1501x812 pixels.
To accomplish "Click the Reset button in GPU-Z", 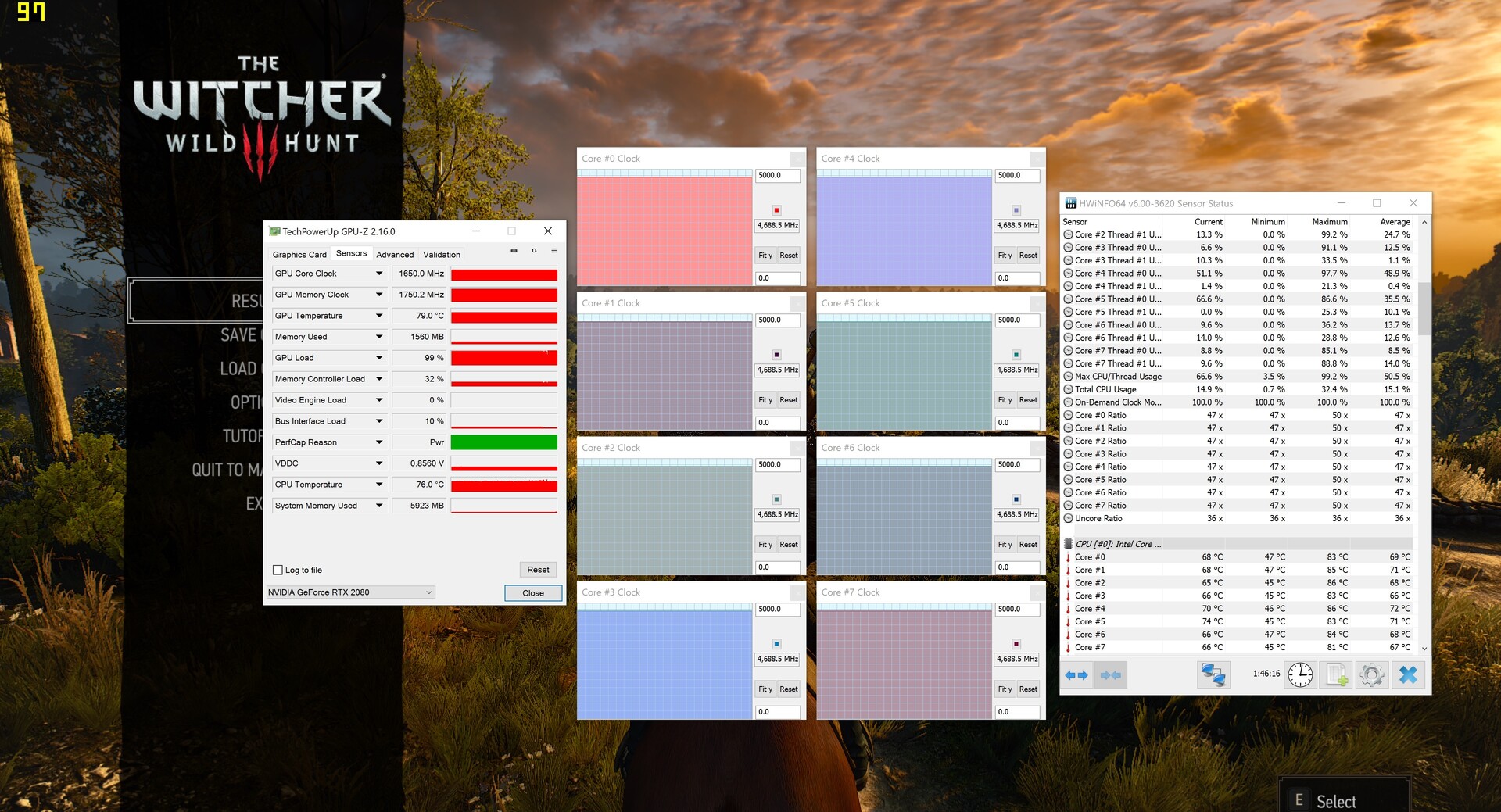I will pos(538,570).
